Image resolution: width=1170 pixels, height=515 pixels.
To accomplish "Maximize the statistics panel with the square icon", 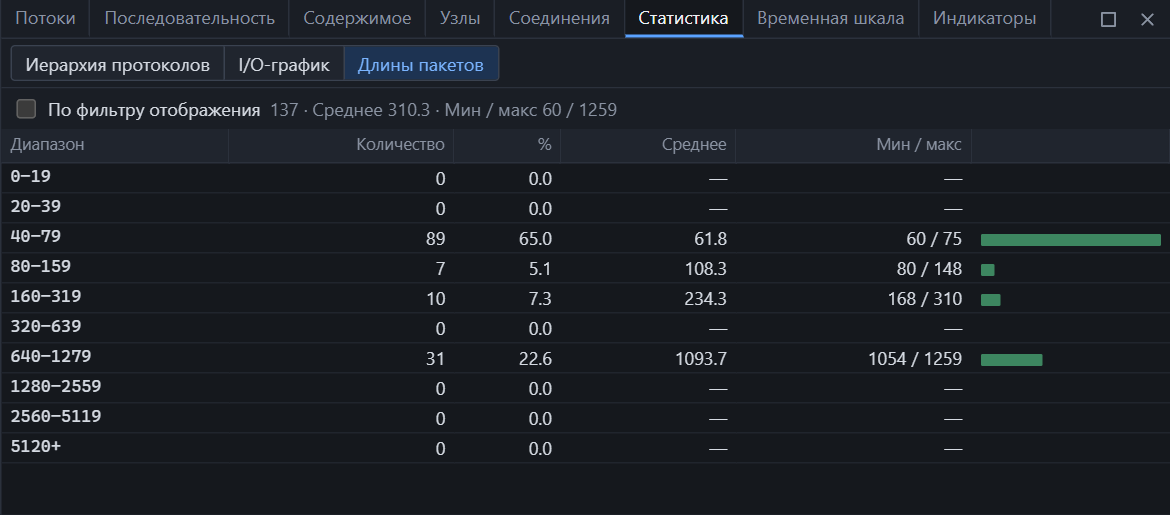I will coord(1108,19).
